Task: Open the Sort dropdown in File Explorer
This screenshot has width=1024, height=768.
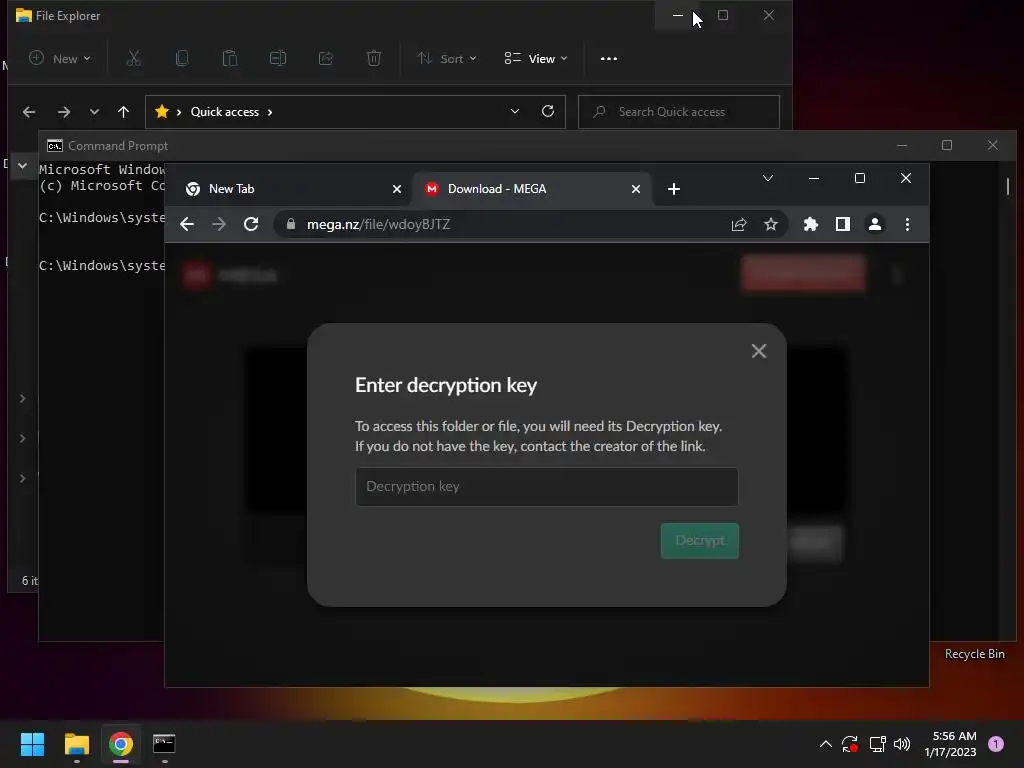Action: [x=447, y=59]
